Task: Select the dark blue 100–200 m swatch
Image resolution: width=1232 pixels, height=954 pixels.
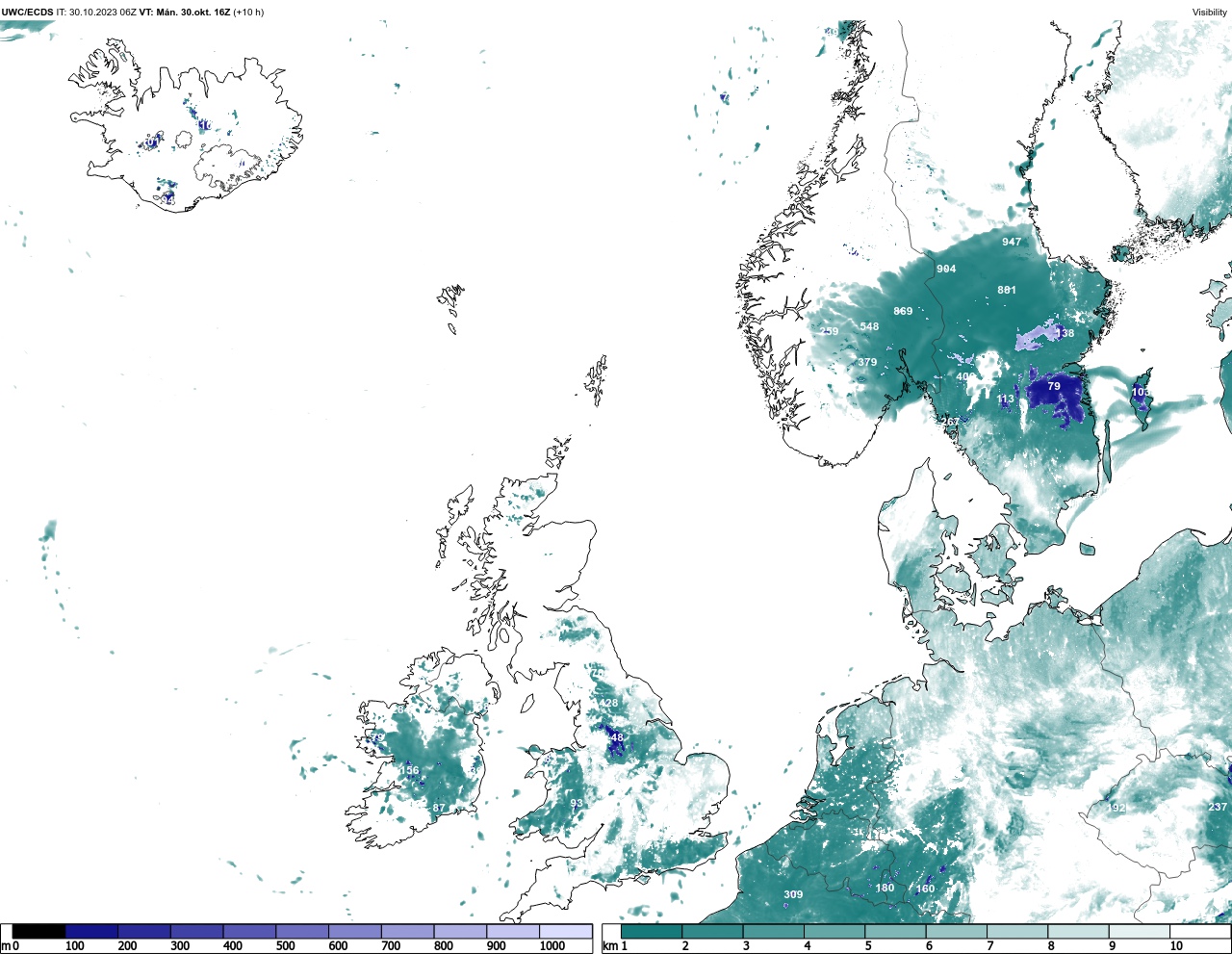Action: [x=92, y=932]
